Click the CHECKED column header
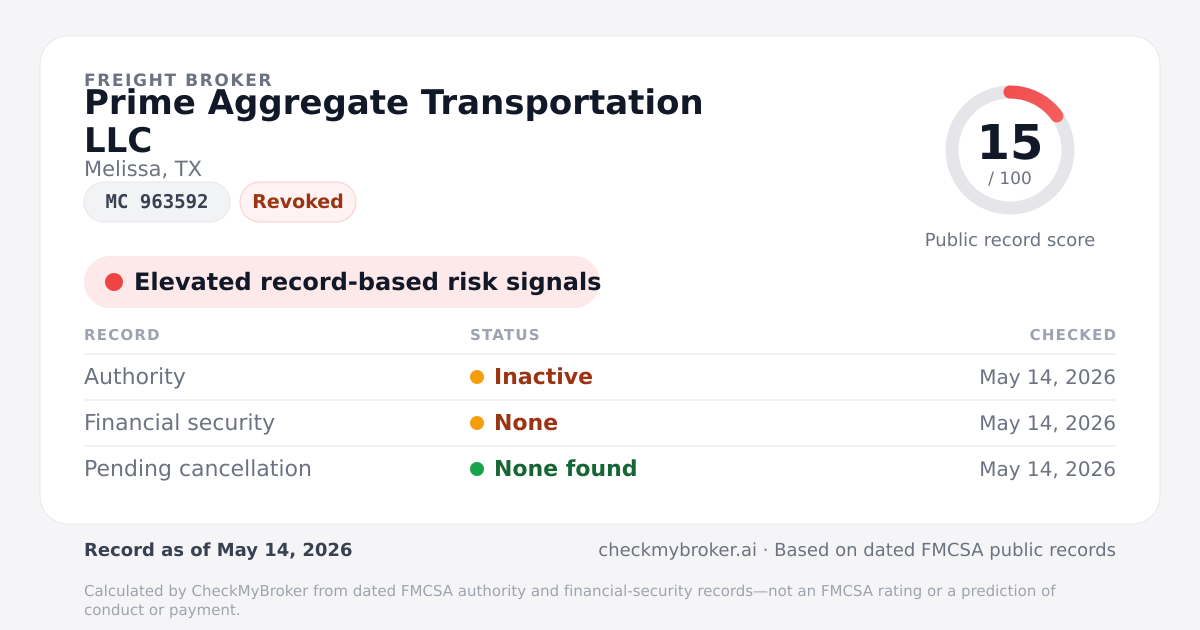The height and width of the screenshot is (630, 1200). 1073,335
